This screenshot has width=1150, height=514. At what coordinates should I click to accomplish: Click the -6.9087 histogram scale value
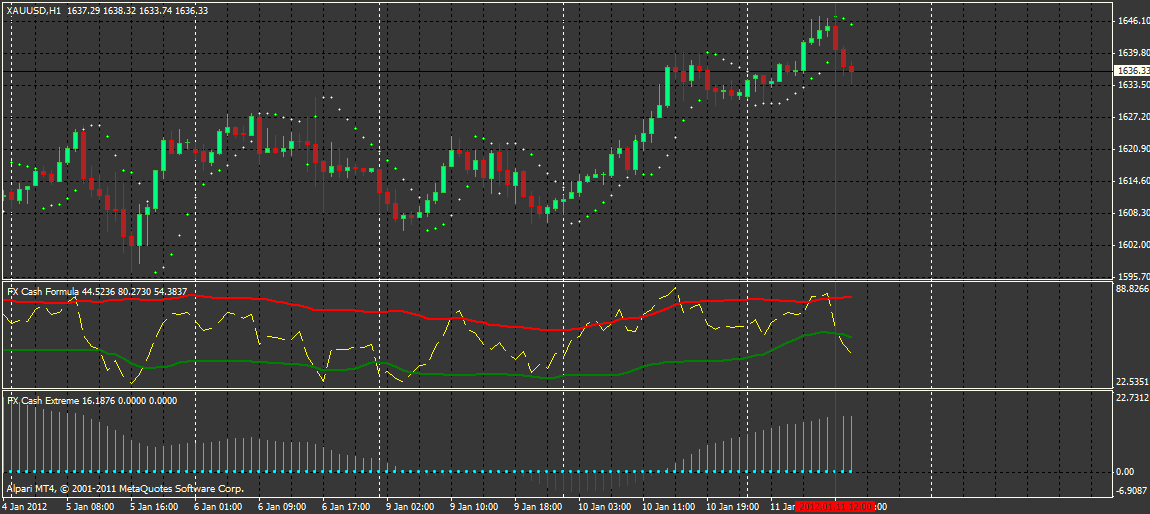tap(1130, 489)
